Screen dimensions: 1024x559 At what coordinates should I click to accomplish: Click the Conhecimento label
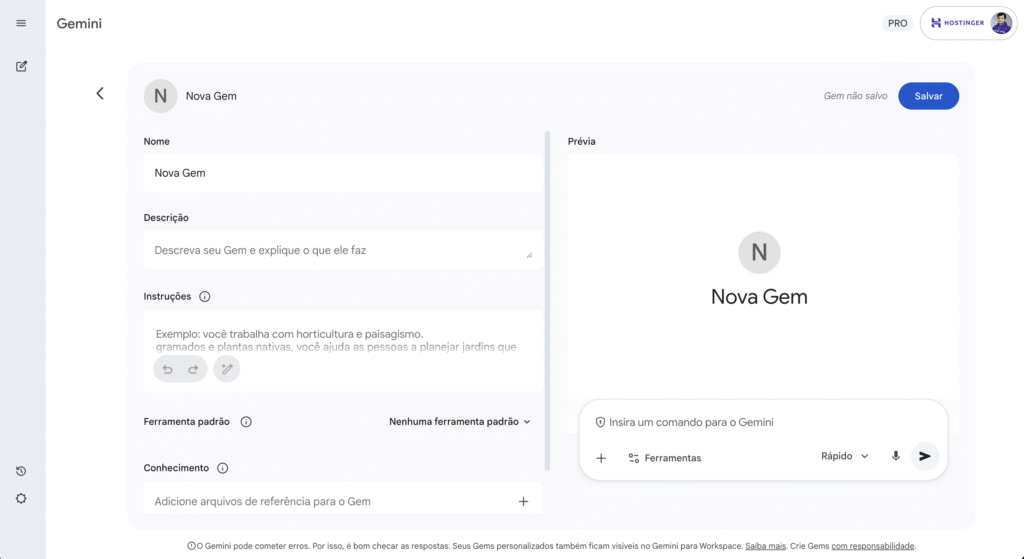coord(176,468)
